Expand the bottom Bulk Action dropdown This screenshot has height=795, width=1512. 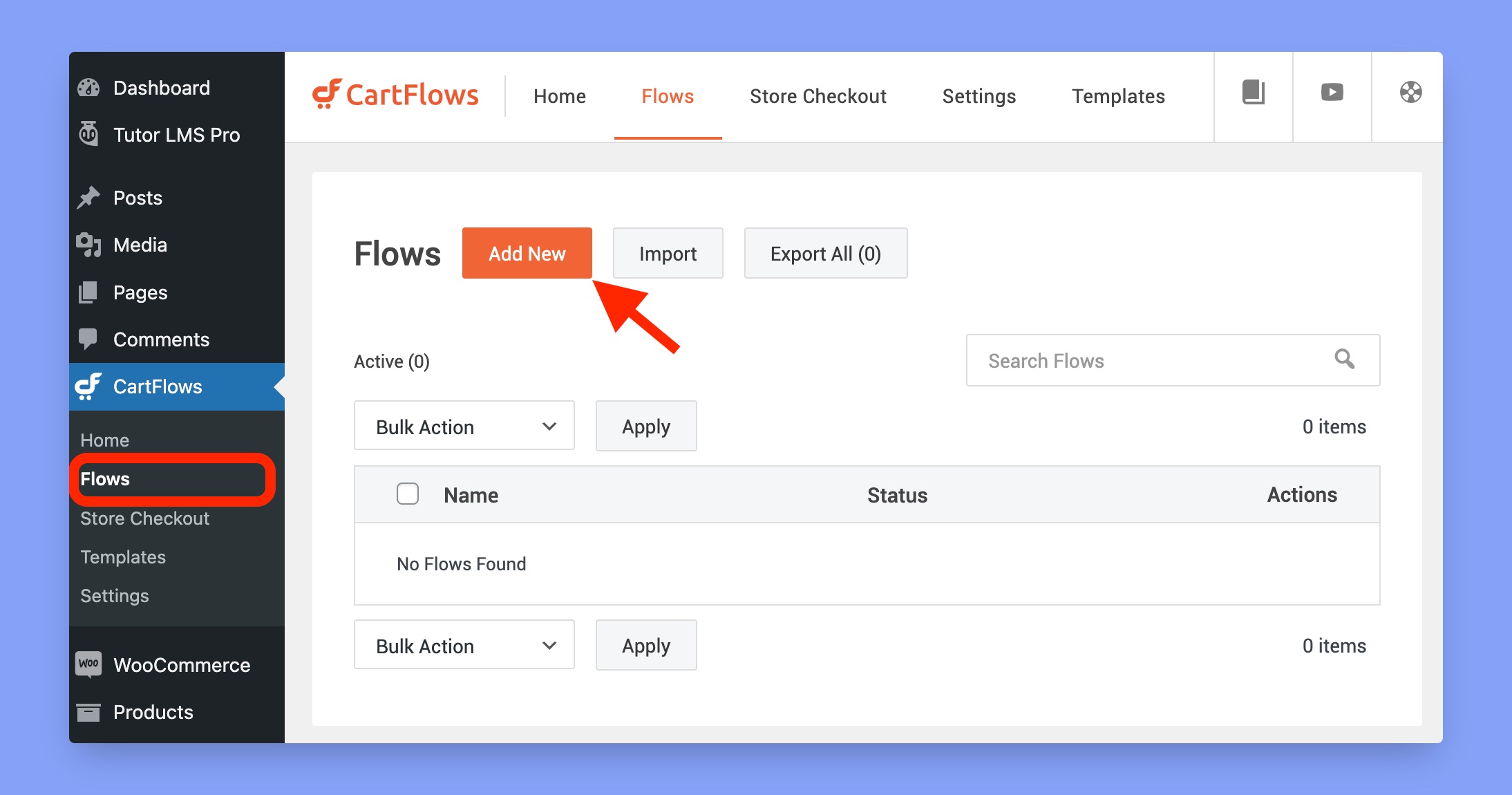(x=464, y=645)
